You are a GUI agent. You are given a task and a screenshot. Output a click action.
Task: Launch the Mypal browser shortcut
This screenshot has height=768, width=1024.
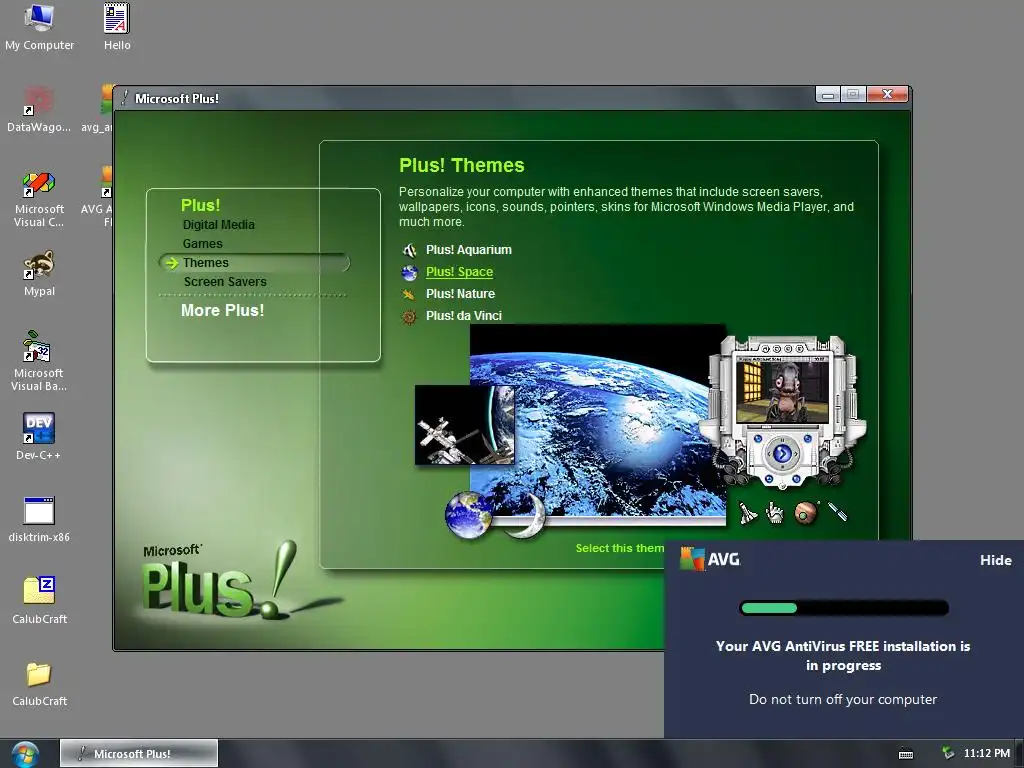[39, 273]
